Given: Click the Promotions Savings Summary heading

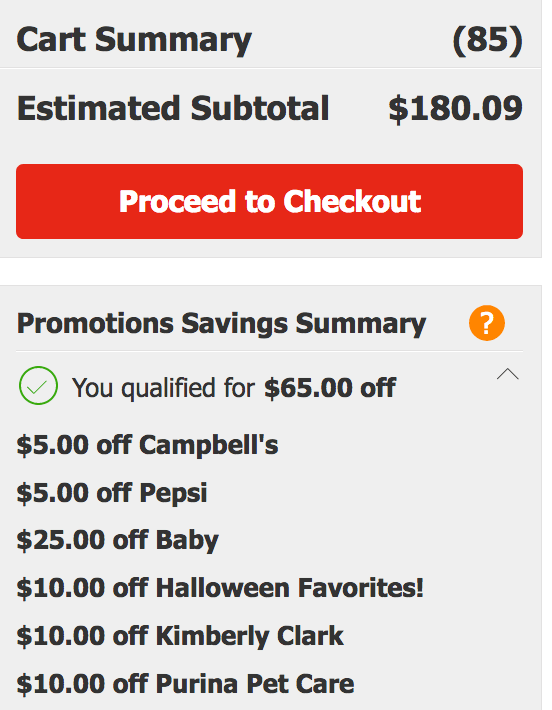Looking at the screenshot, I should click(221, 324).
